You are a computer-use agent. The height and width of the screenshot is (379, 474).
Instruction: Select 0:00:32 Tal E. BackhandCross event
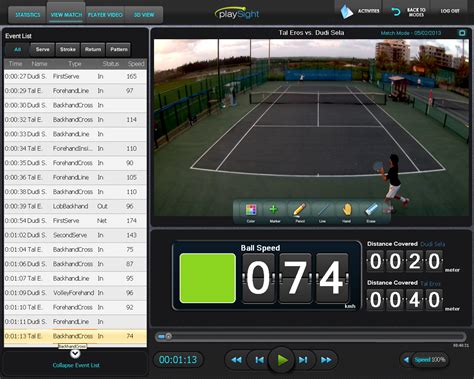pos(75,120)
